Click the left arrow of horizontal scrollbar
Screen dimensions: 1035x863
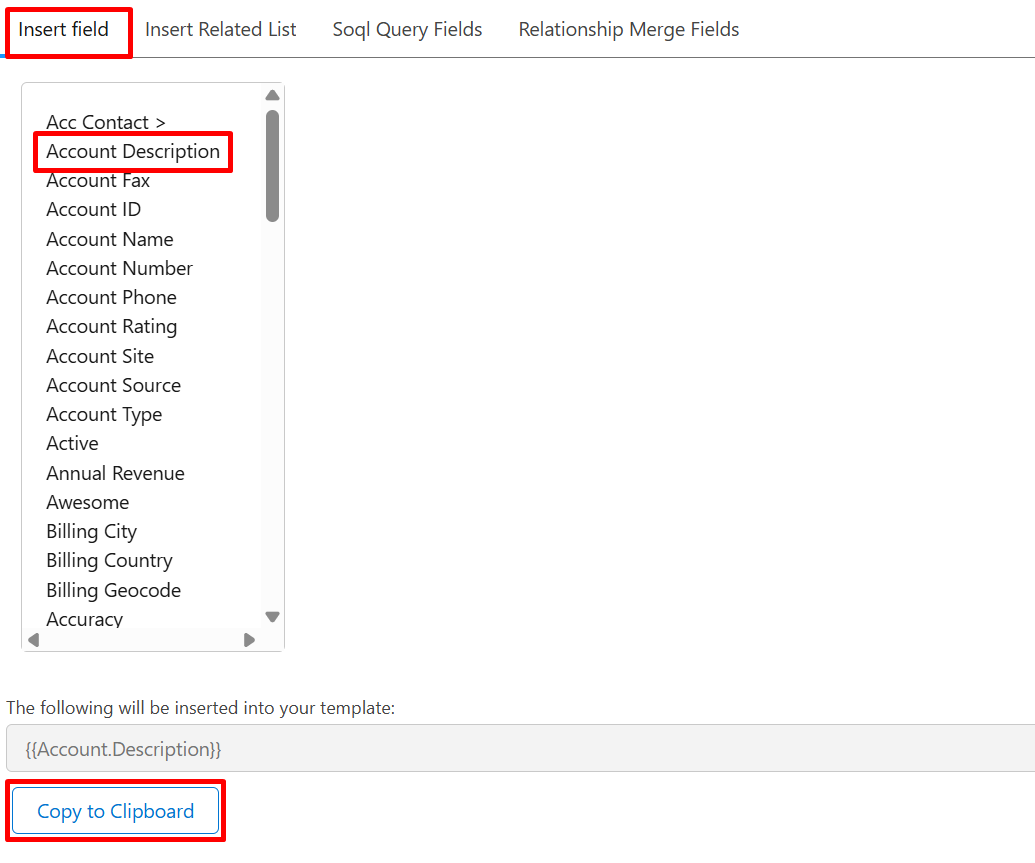tap(33, 640)
